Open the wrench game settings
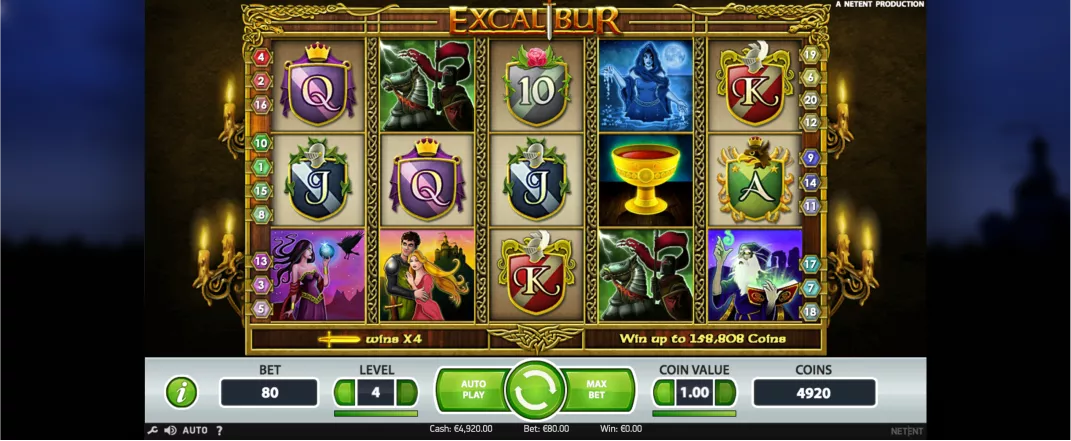This screenshot has height=441, width=1071. click(x=153, y=431)
